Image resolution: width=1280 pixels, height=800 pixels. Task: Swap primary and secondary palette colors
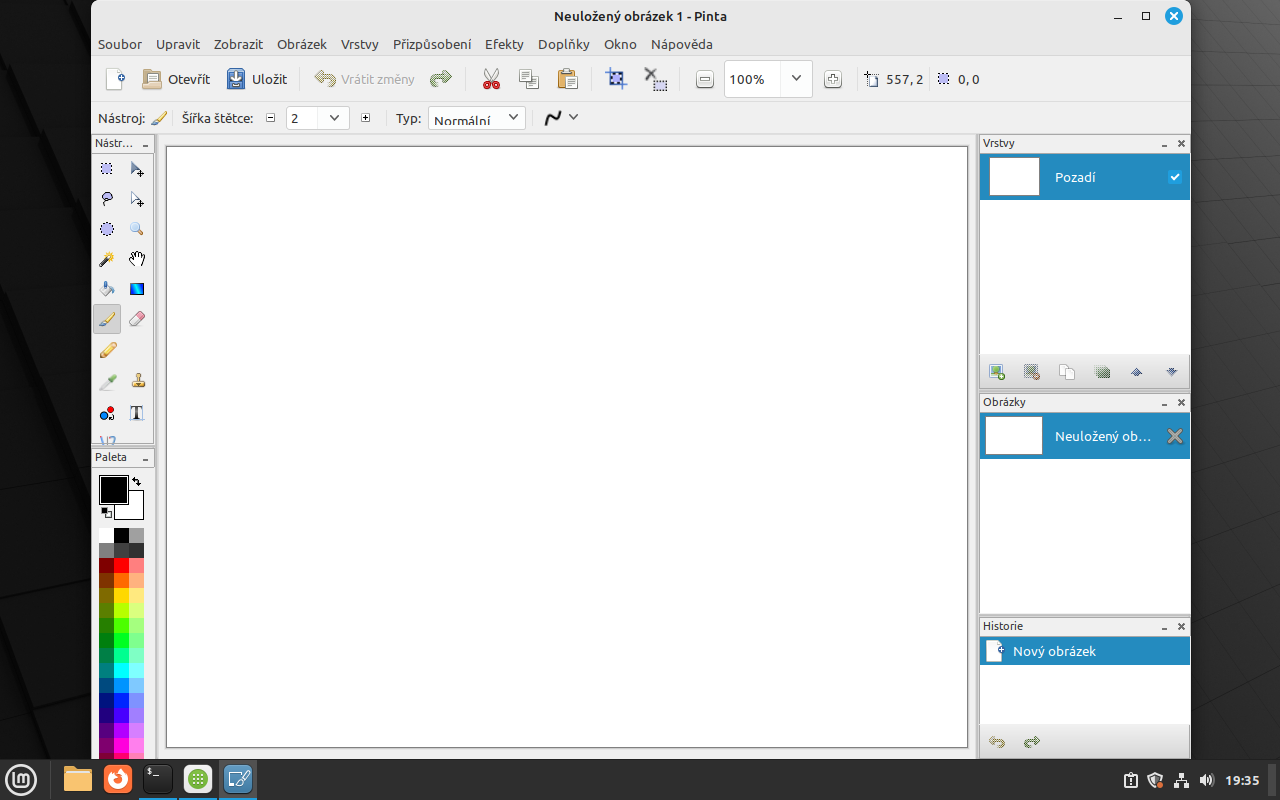137,482
